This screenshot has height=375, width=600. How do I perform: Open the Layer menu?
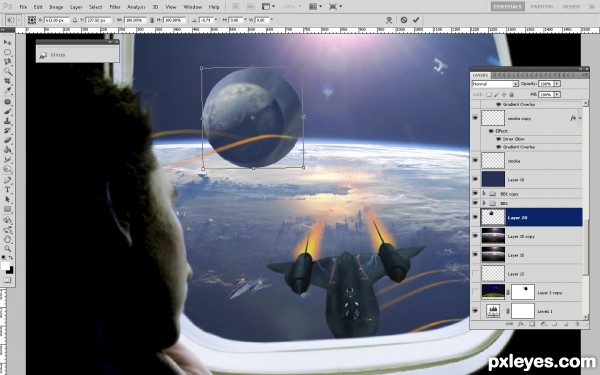coord(76,7)
